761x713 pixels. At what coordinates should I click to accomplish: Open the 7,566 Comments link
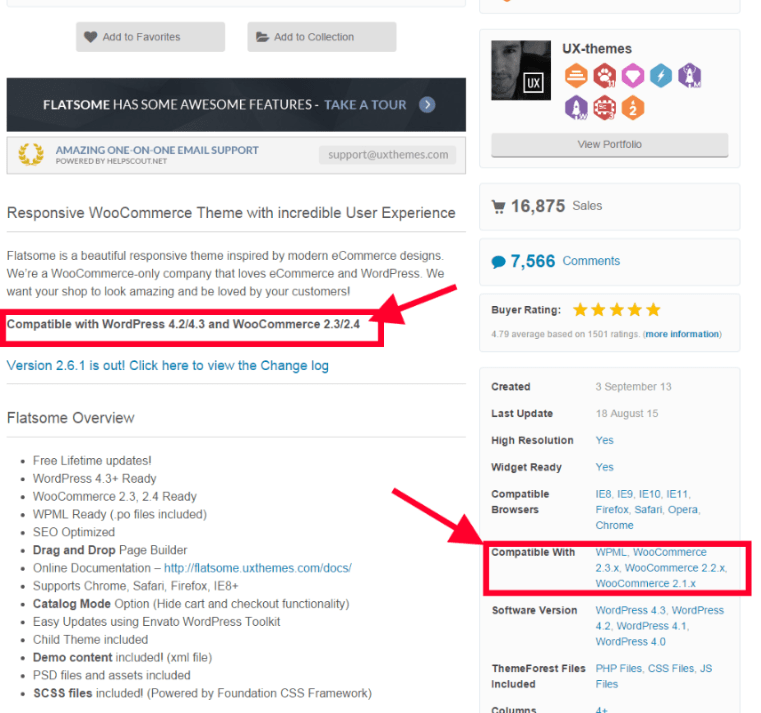coord(590,261)
